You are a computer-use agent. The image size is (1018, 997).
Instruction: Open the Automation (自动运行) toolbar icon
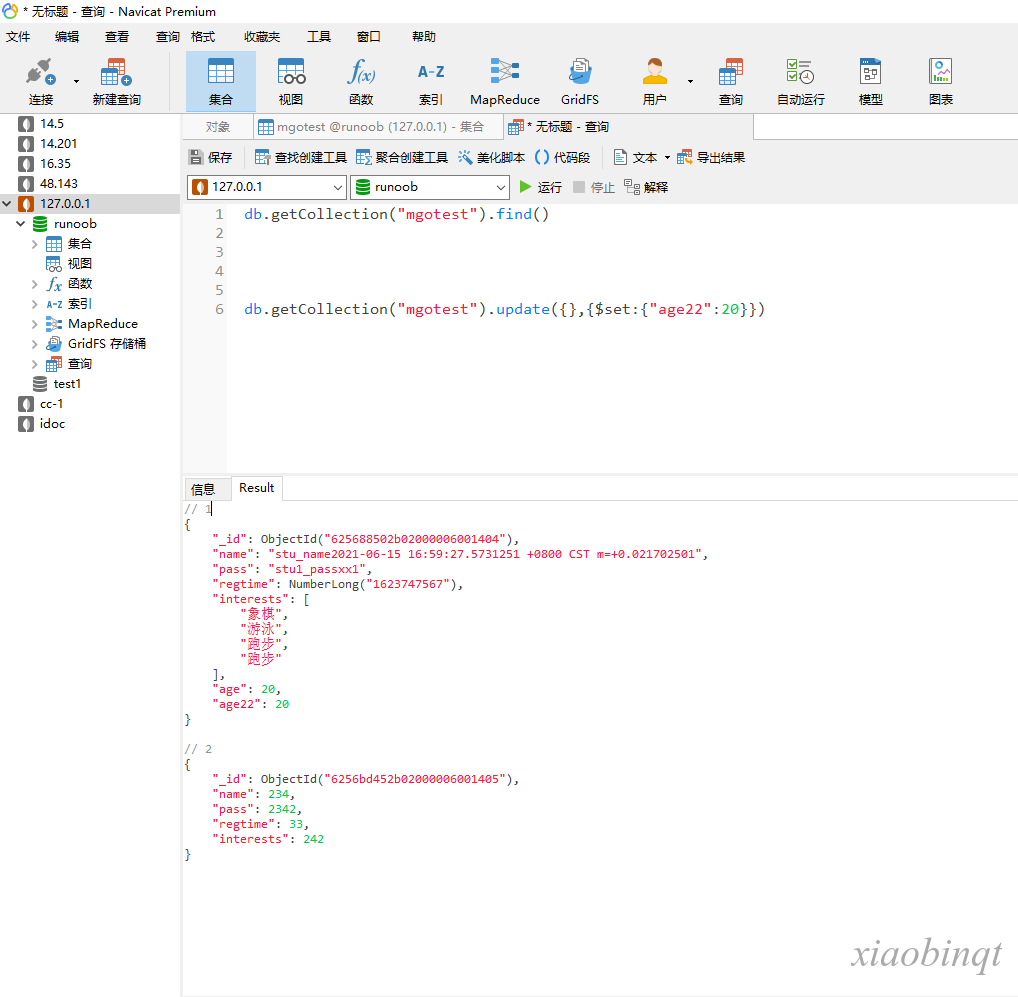(801, 71)
